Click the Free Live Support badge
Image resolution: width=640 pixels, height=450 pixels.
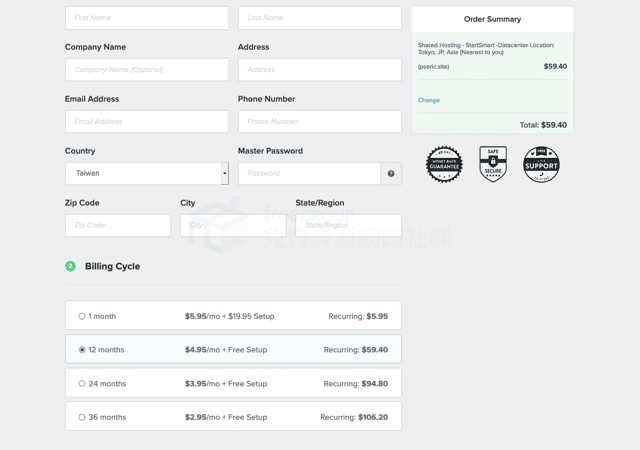point(541,164)
